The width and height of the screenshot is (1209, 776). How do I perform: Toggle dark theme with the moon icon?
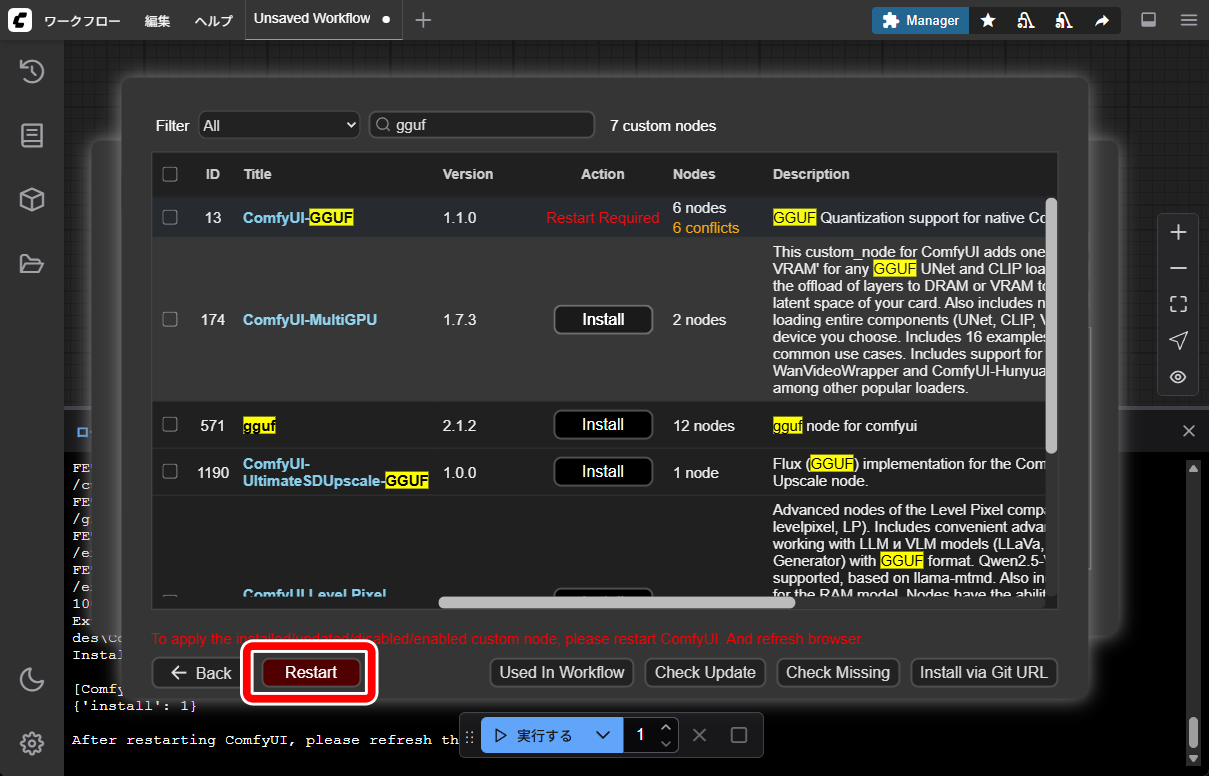pos(32,680)
